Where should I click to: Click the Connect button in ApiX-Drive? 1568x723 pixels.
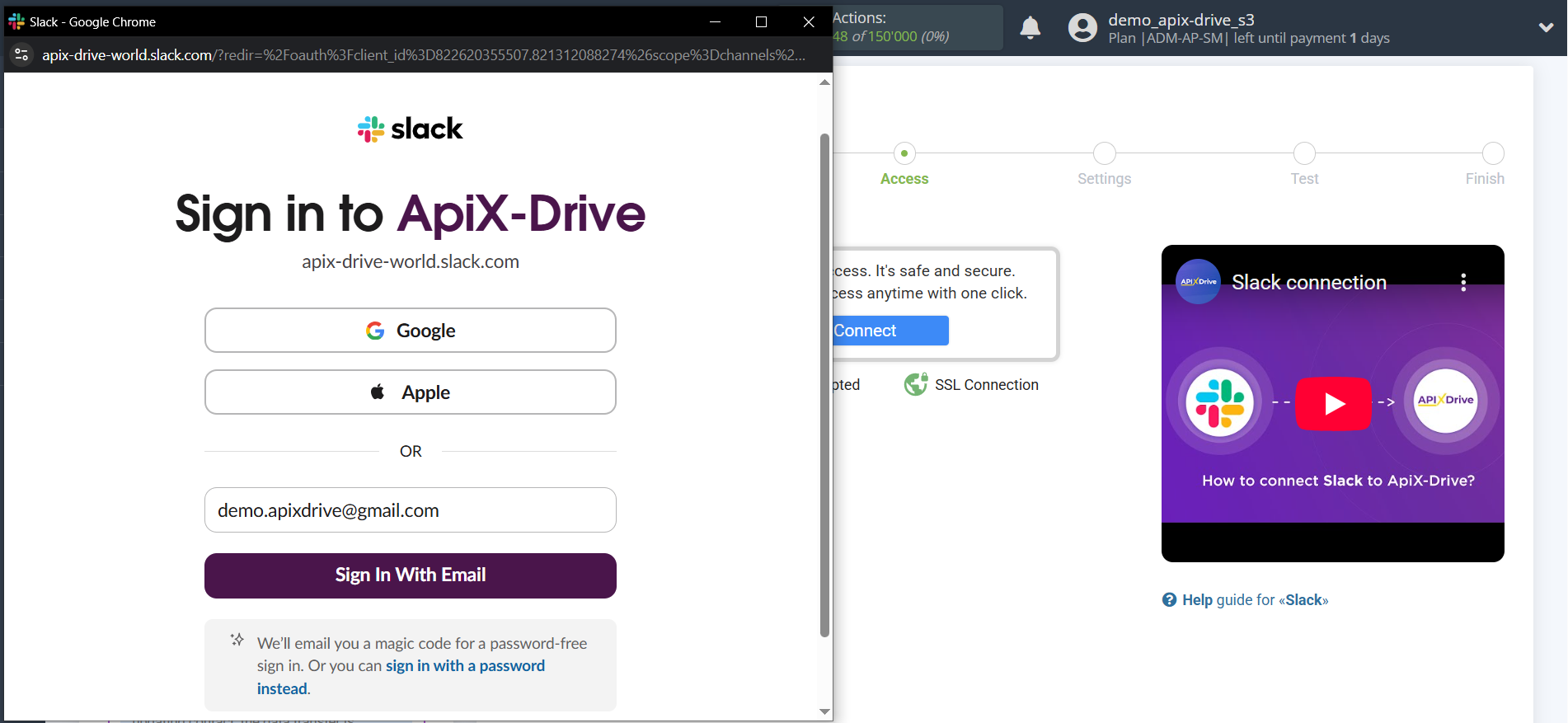click(x=890, y=331)
